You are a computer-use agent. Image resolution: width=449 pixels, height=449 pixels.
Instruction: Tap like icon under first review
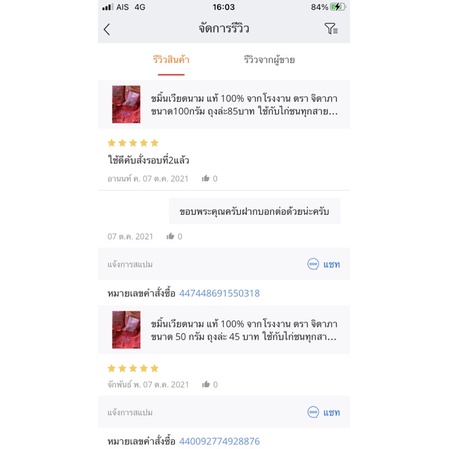[205, 179]
